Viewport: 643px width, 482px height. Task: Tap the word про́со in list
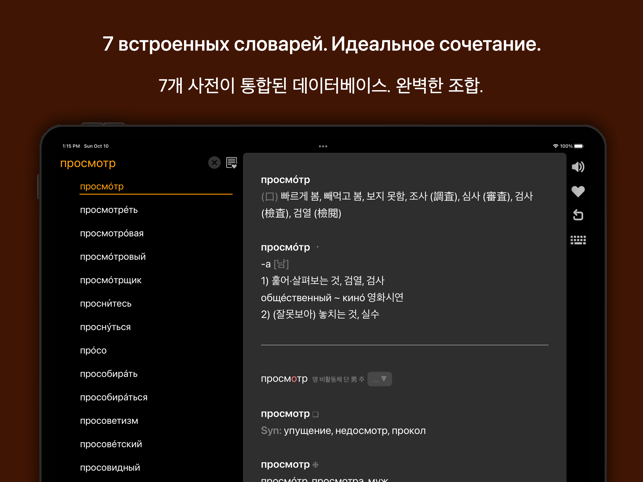point(93,350)
